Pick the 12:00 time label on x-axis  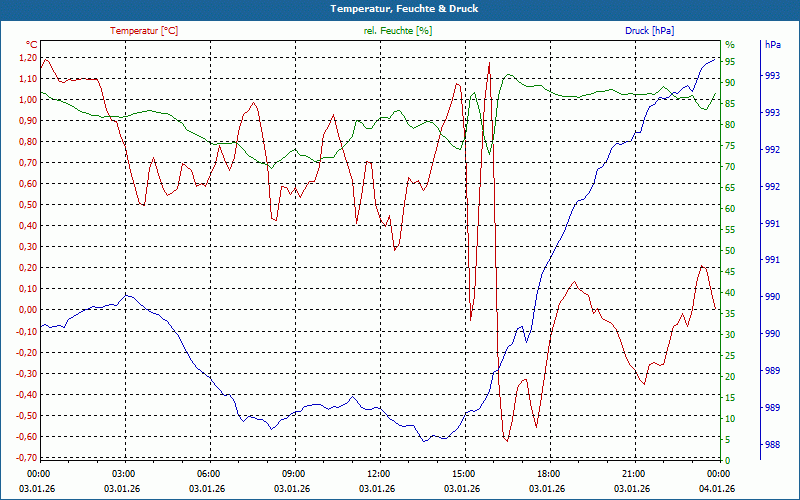[379, 472]
